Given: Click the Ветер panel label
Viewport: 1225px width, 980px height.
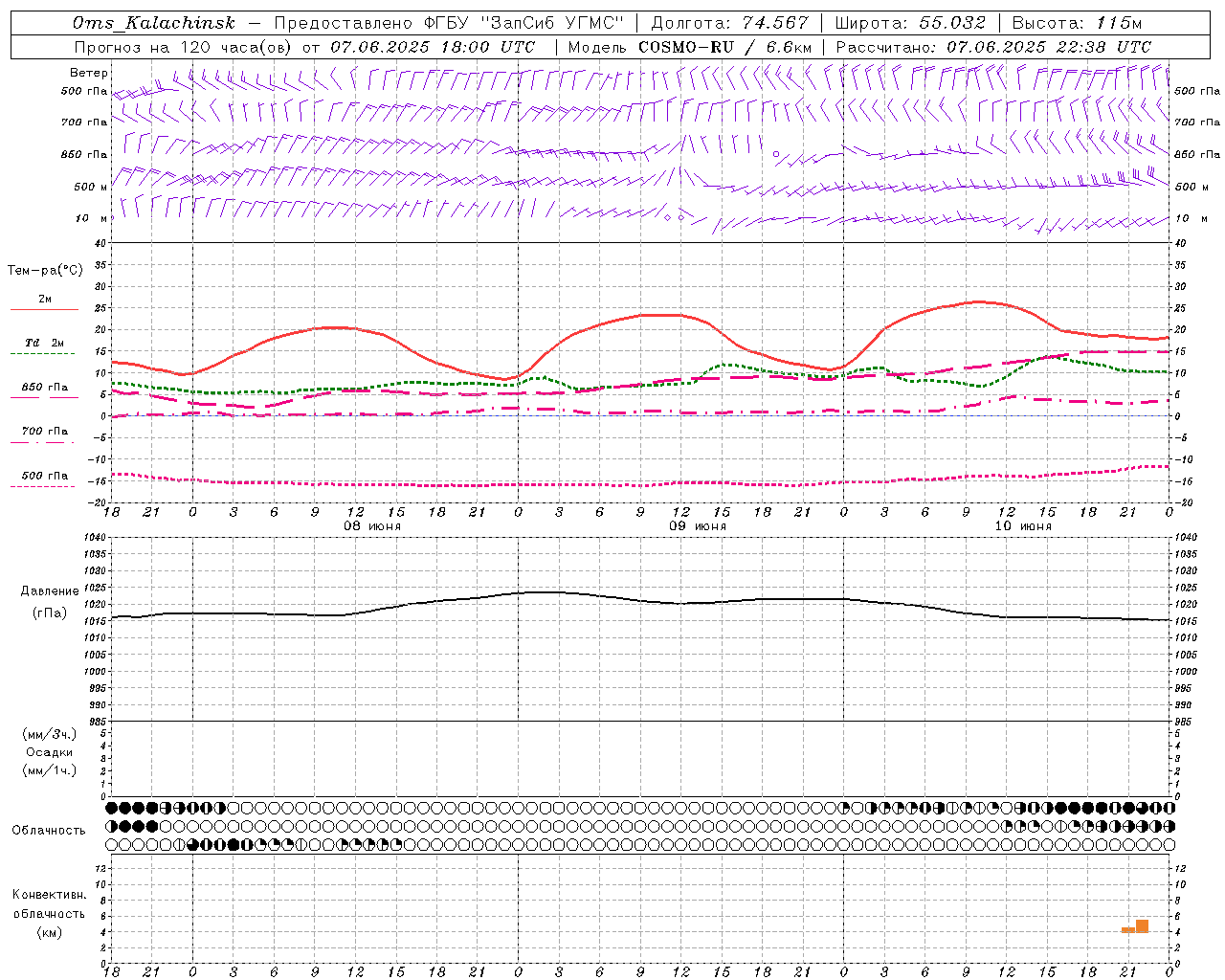Looking at the screenshot, I should click(89, 73).
